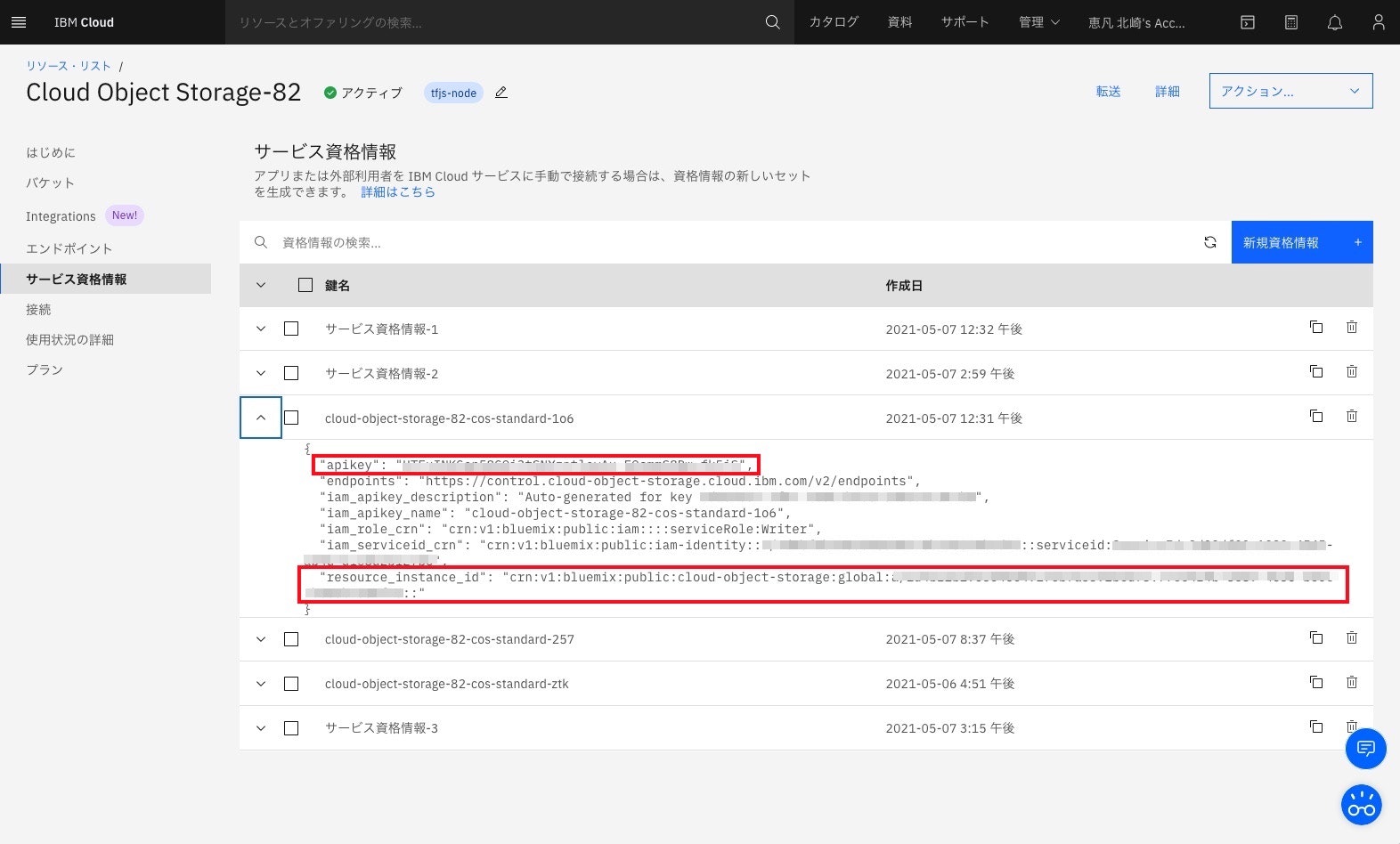Image resolution: width=1400 pixels, height=844 pixels.
Task: Delete サービス資格情報-1 with trash icon
Action: [x=1352, y=327]
